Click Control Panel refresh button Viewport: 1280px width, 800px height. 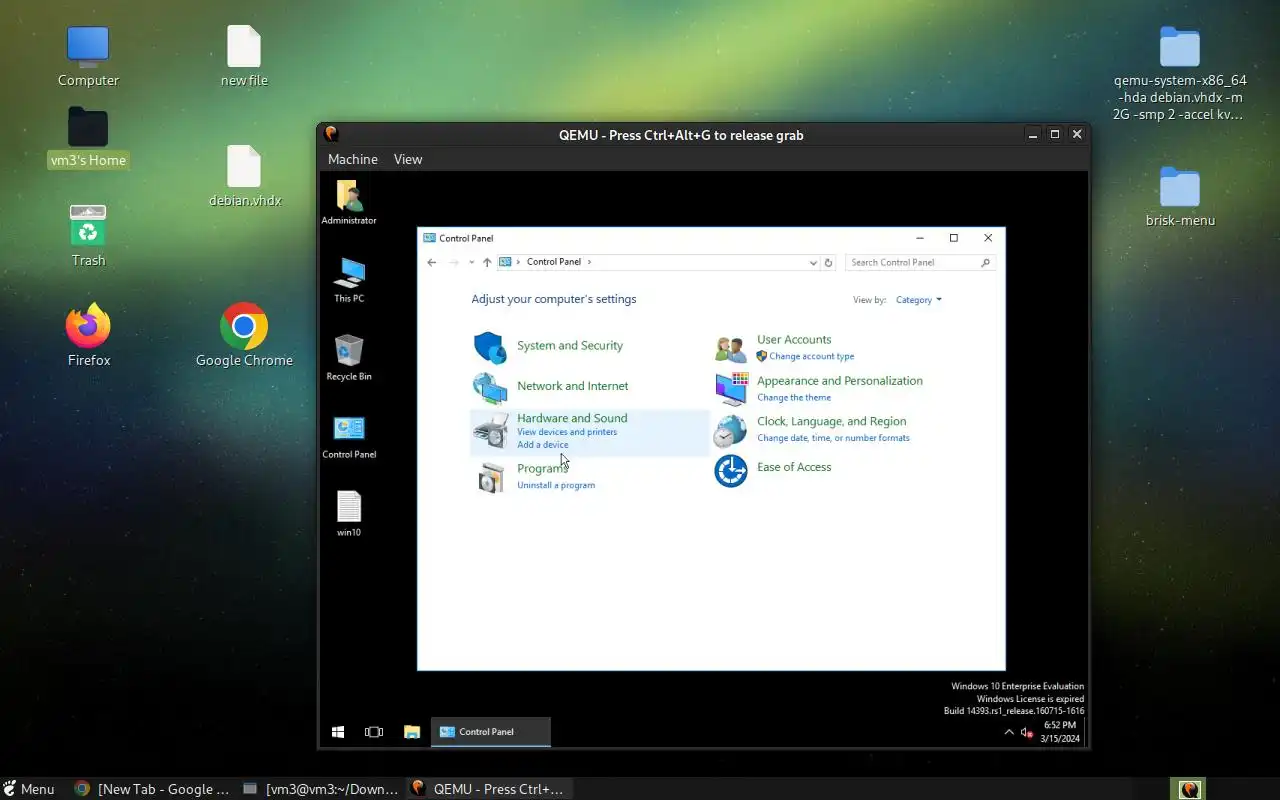(x=828, y=263)
